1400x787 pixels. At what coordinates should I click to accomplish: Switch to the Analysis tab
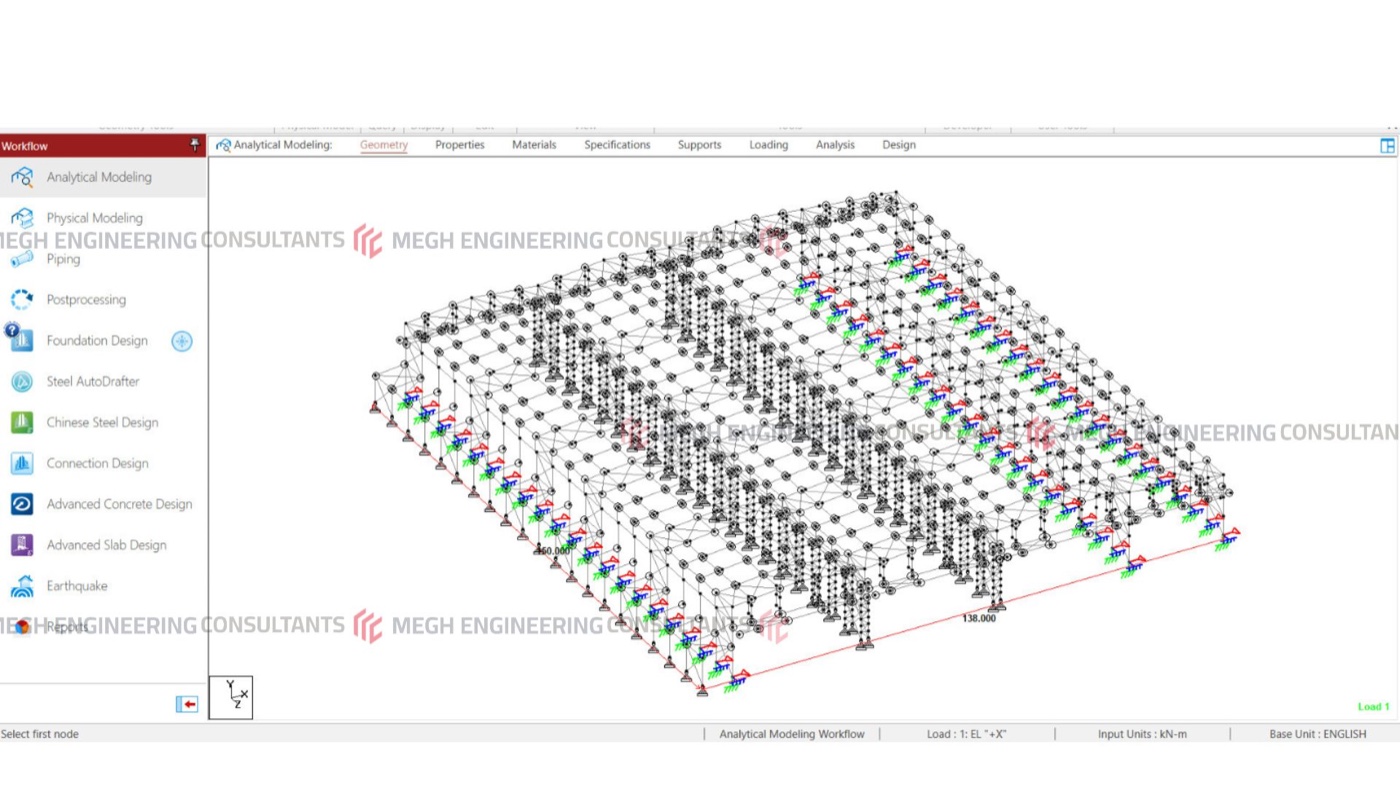[x=835, y=145]
